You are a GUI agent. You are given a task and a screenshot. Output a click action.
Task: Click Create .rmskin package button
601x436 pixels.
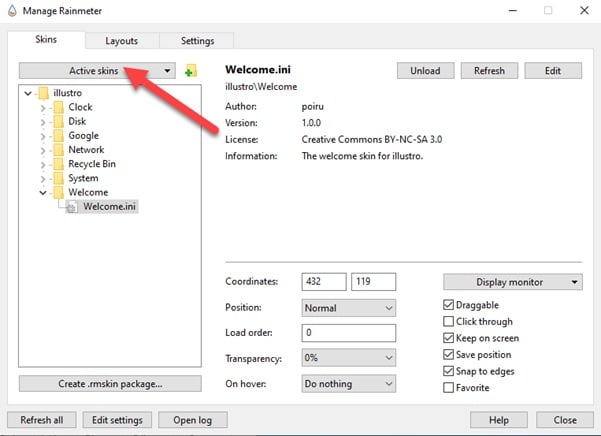[110, 384]
